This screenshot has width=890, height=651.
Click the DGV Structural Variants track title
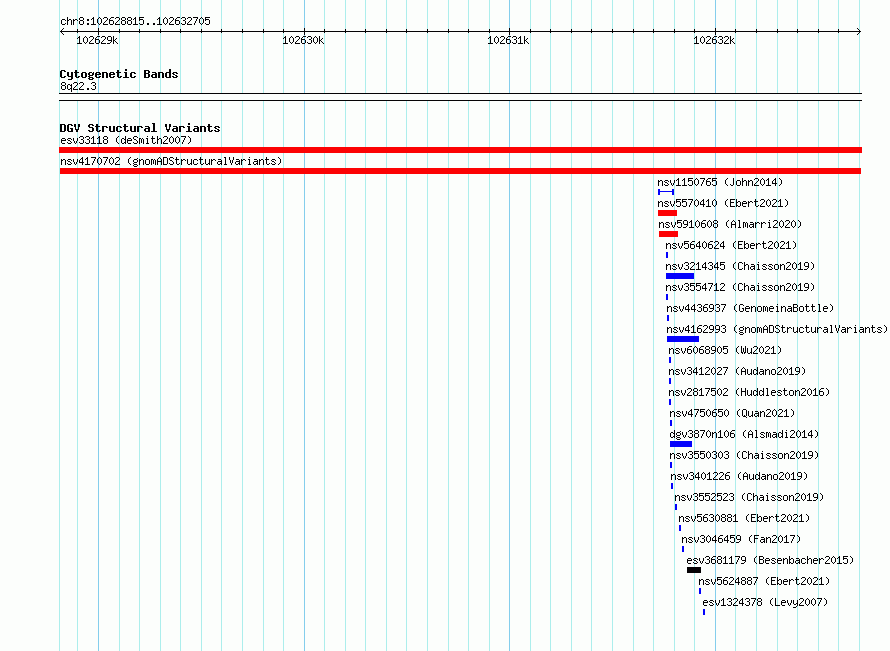pos(140,128)
